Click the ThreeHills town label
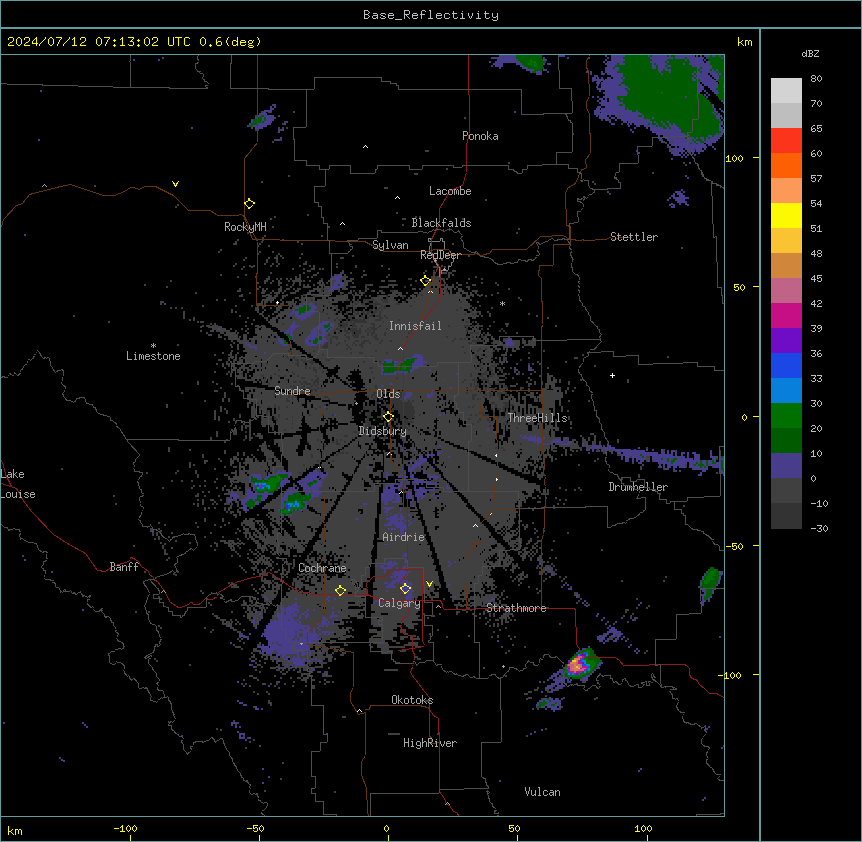 point(538,418)
